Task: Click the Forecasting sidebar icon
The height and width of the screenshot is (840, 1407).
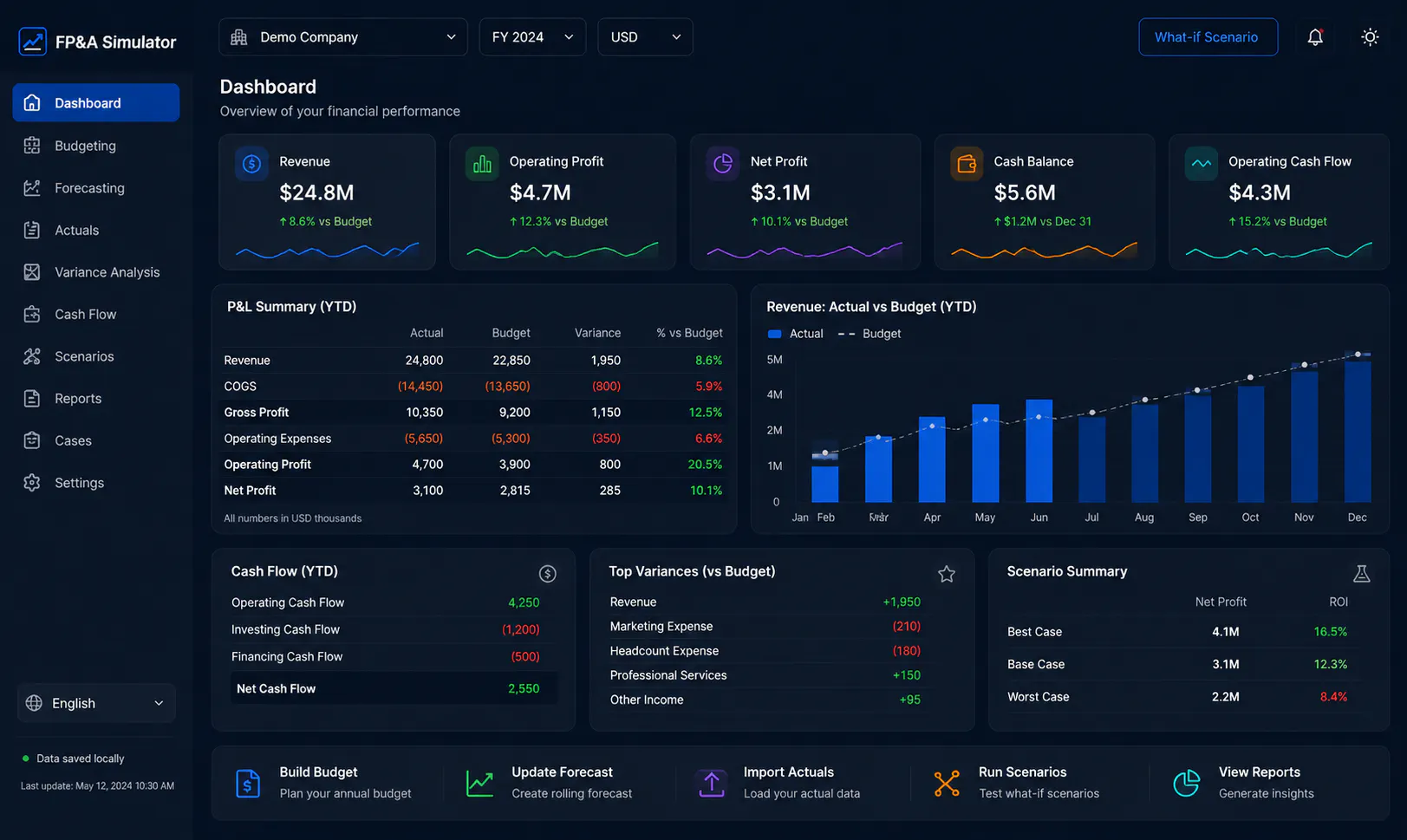Action: coord(32,188)
